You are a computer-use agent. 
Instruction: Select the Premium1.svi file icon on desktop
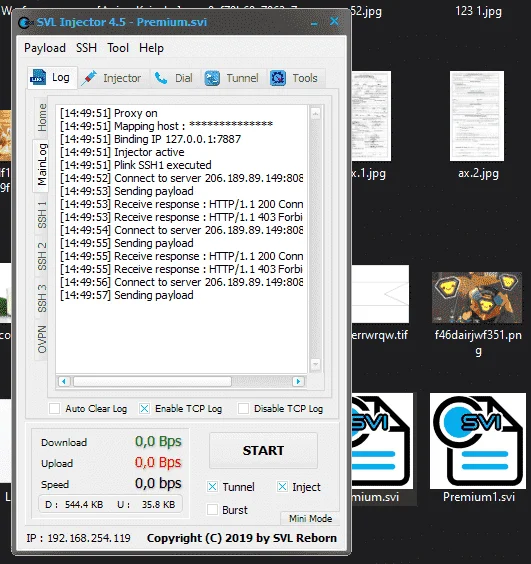coord(478,441)
